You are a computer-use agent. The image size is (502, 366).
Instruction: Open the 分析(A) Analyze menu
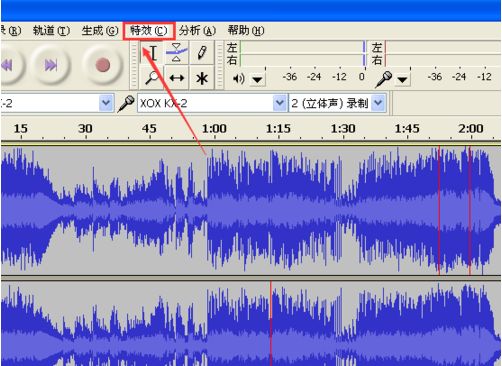[x=197, y=31]
